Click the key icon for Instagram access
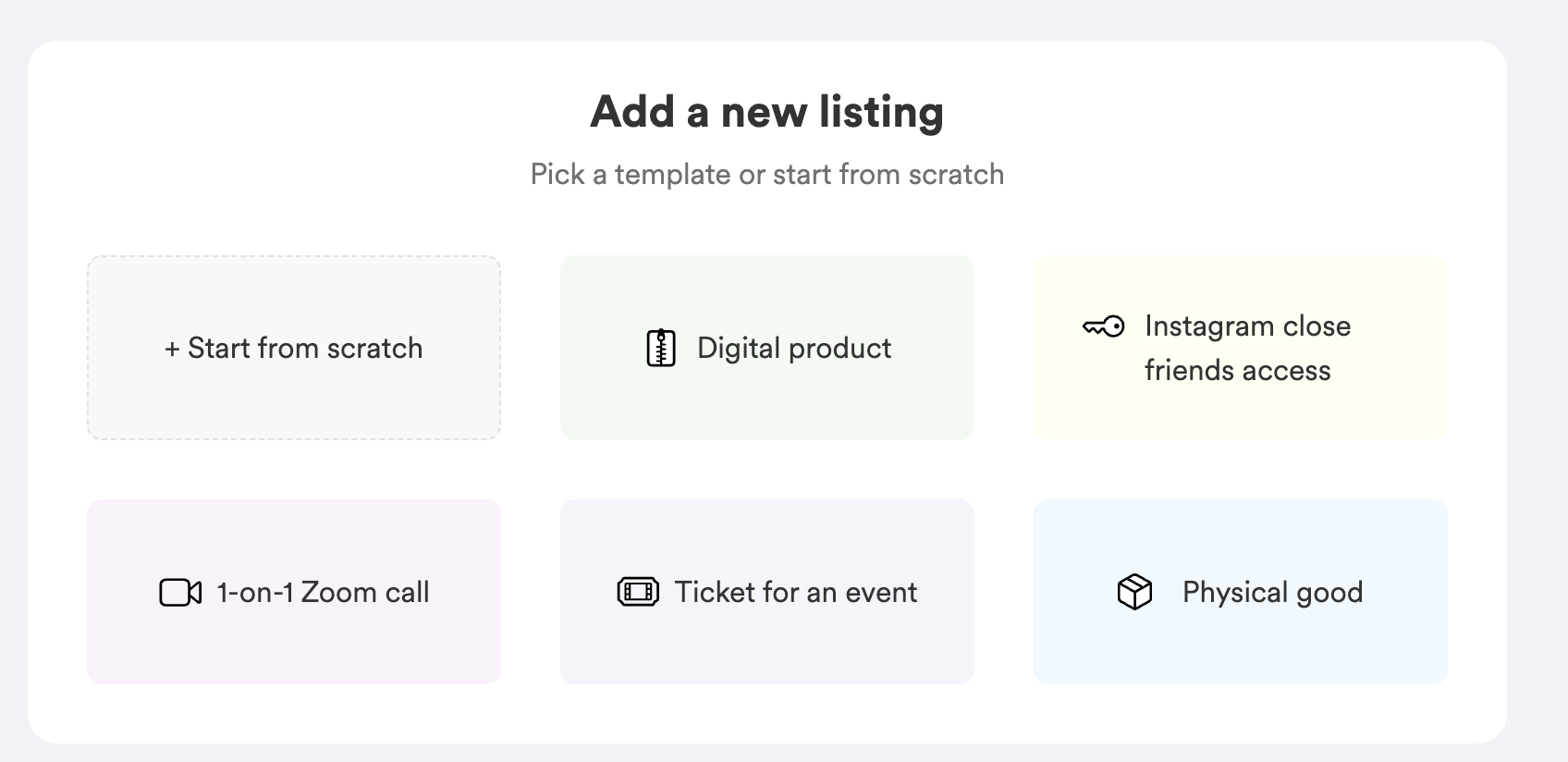Image resolution: width=1568 pixels, height=762 pixels. (1103, 326)
